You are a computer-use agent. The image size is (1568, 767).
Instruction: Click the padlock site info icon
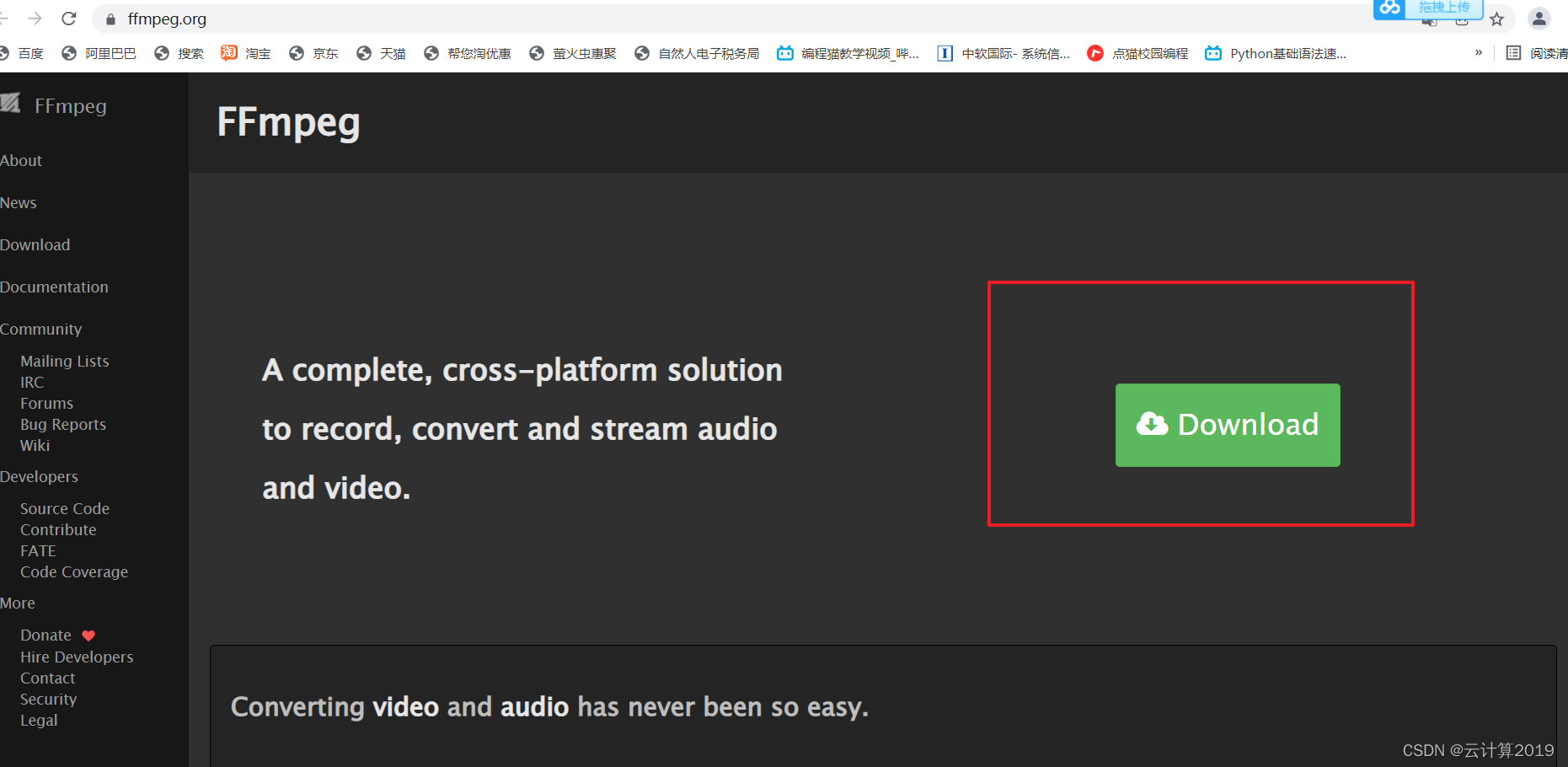[x=110, y=19]
